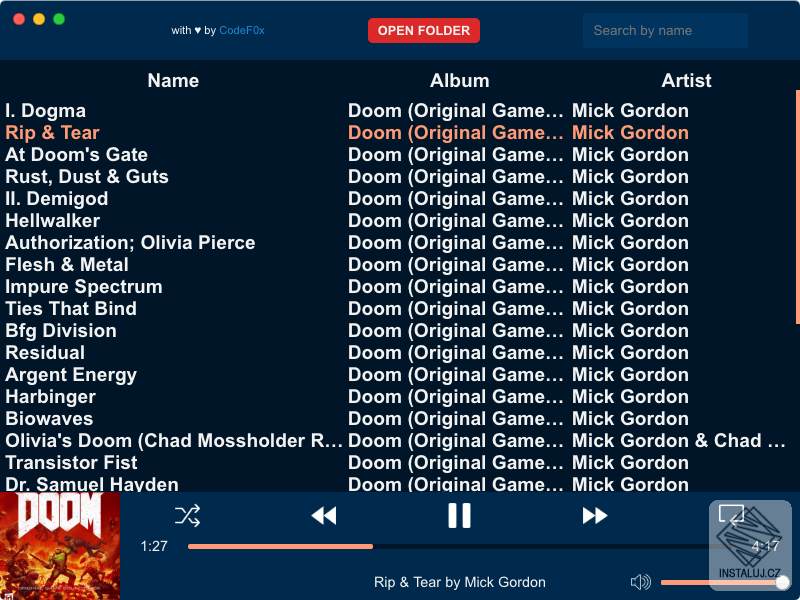Play Olivia's Doom Chad Mossholder remix
The height and width of the screenshot is (600, 800).
click(395, 440)
